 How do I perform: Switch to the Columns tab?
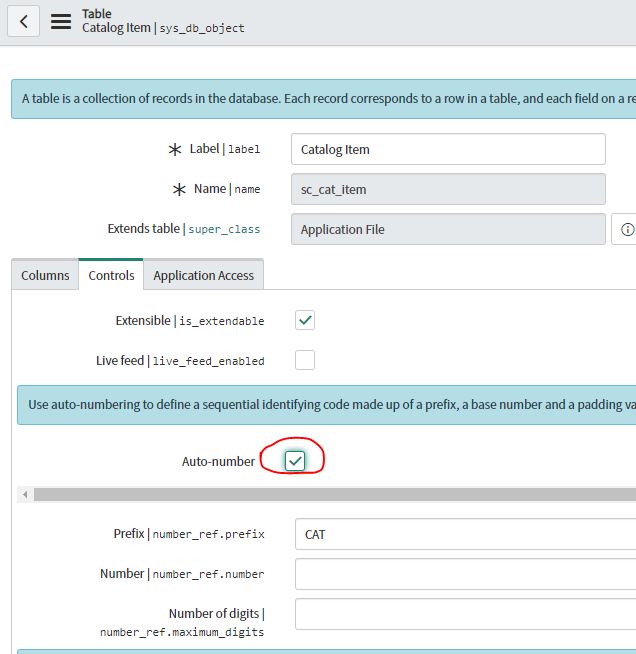45,275
